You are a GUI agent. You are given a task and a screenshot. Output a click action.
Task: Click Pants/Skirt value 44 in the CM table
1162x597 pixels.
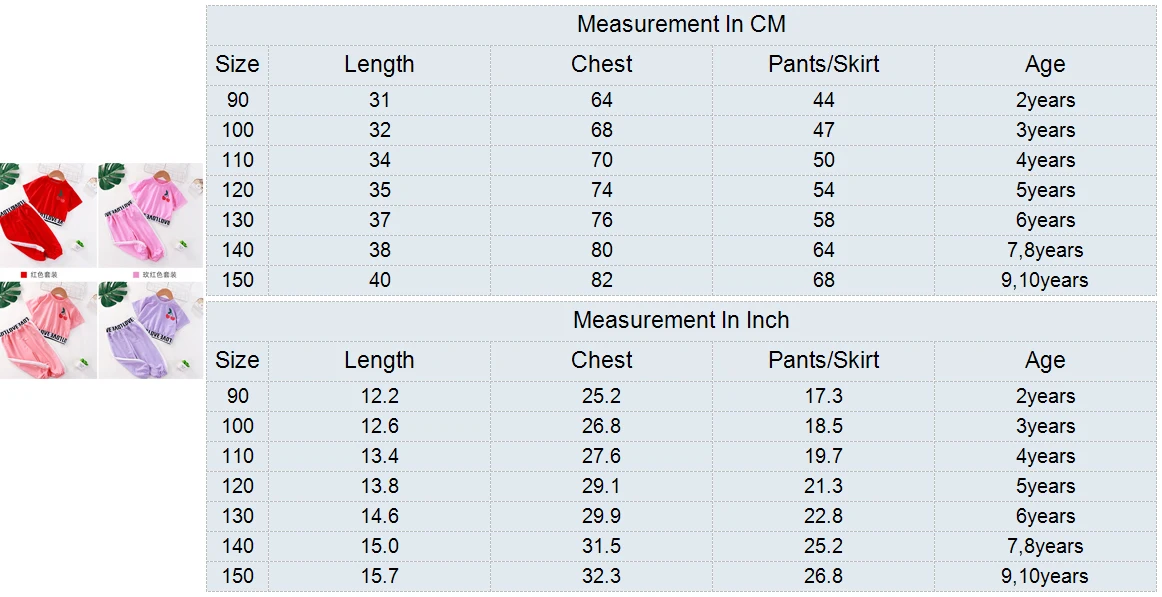tap(823, 100)
